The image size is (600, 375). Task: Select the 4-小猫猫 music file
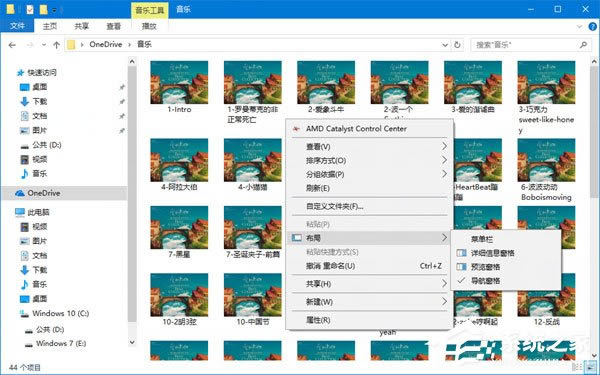253,165
